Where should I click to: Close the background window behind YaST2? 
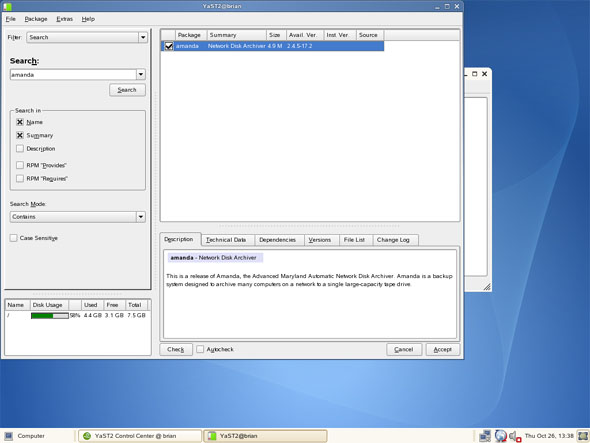click(485, 74)
